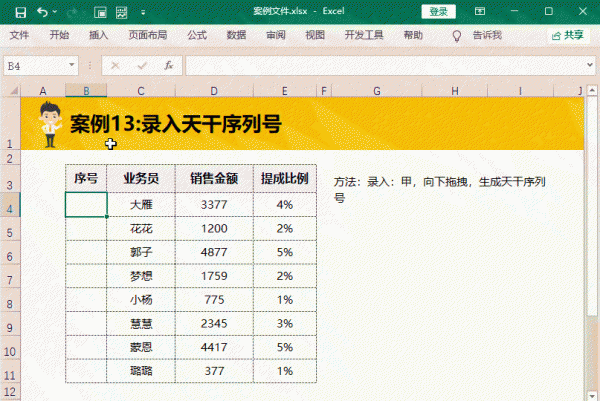Image resolution: width=600 pixels, height=401 pixels.
Task: Open the 数据 ribbon tab
Action: pyautogui.click(x=236, y=35)
